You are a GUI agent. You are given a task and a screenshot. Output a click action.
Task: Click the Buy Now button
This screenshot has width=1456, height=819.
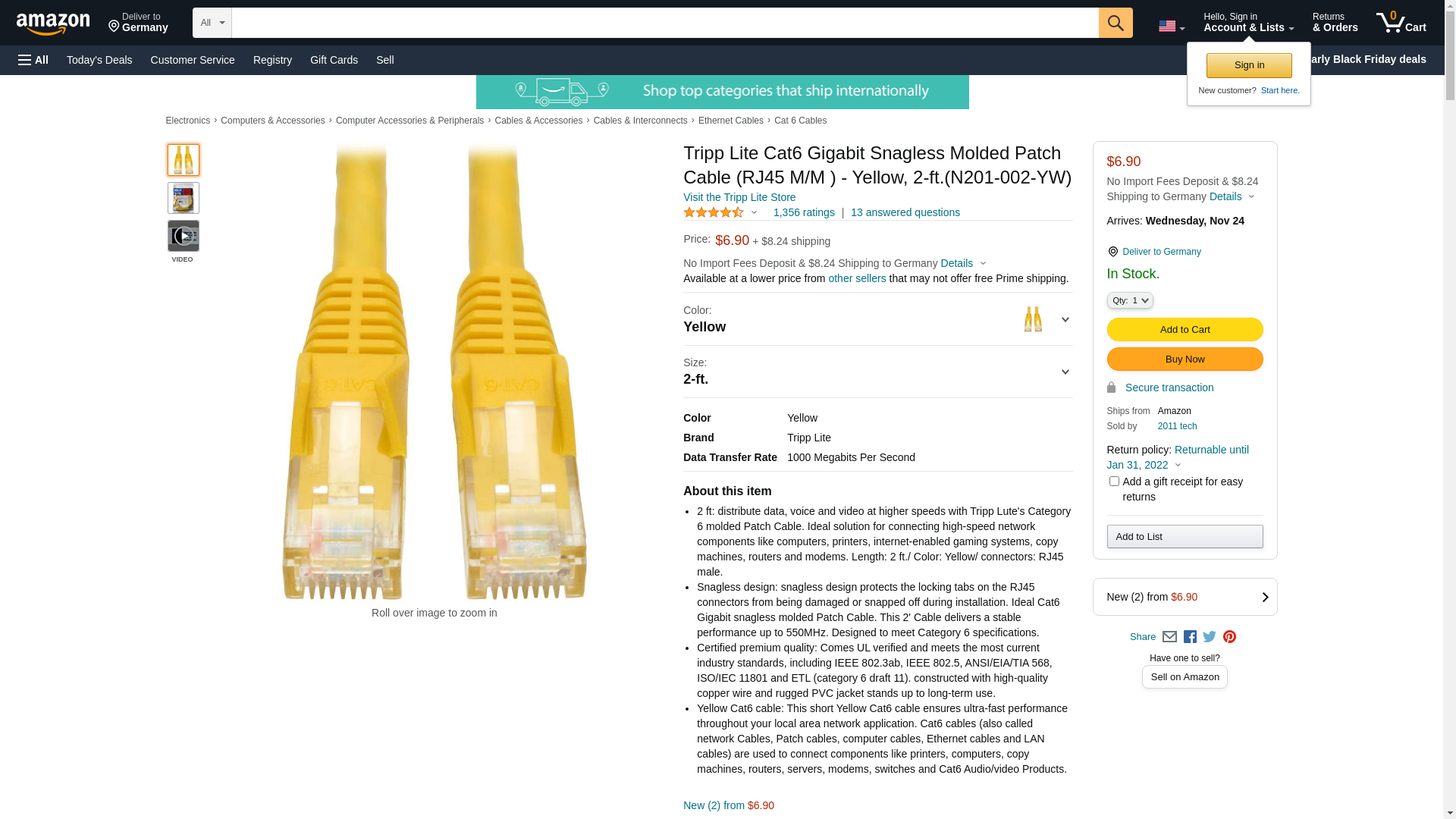1185,359
